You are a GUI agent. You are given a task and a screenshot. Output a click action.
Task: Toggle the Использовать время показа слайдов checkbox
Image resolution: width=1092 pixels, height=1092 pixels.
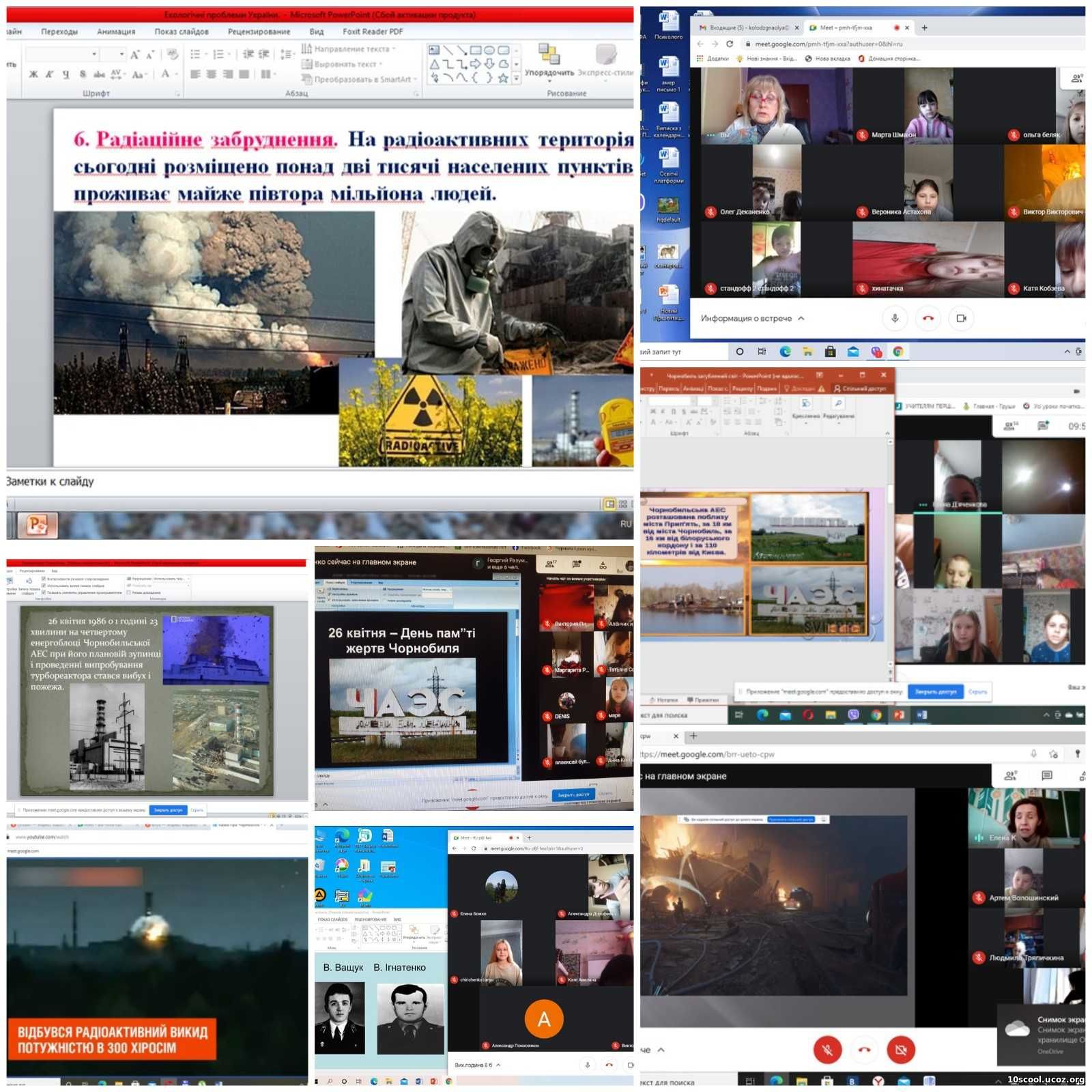pyautogui.click(x=44, y=586)
